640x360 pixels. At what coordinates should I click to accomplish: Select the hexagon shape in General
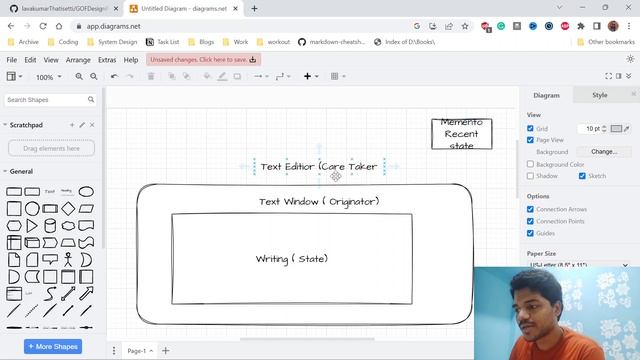(14, 226)
